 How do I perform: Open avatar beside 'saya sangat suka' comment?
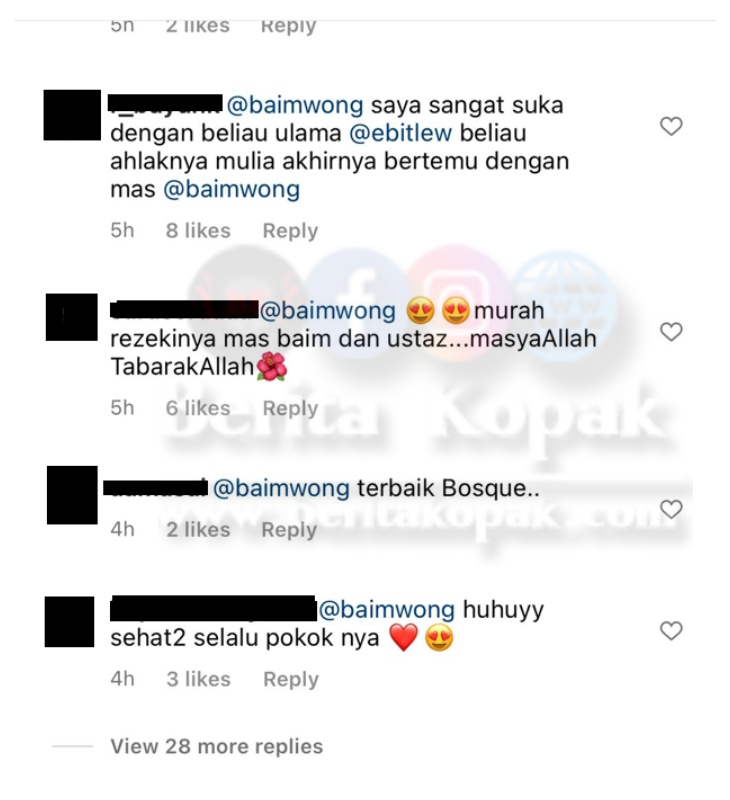[x=72, y=115]
